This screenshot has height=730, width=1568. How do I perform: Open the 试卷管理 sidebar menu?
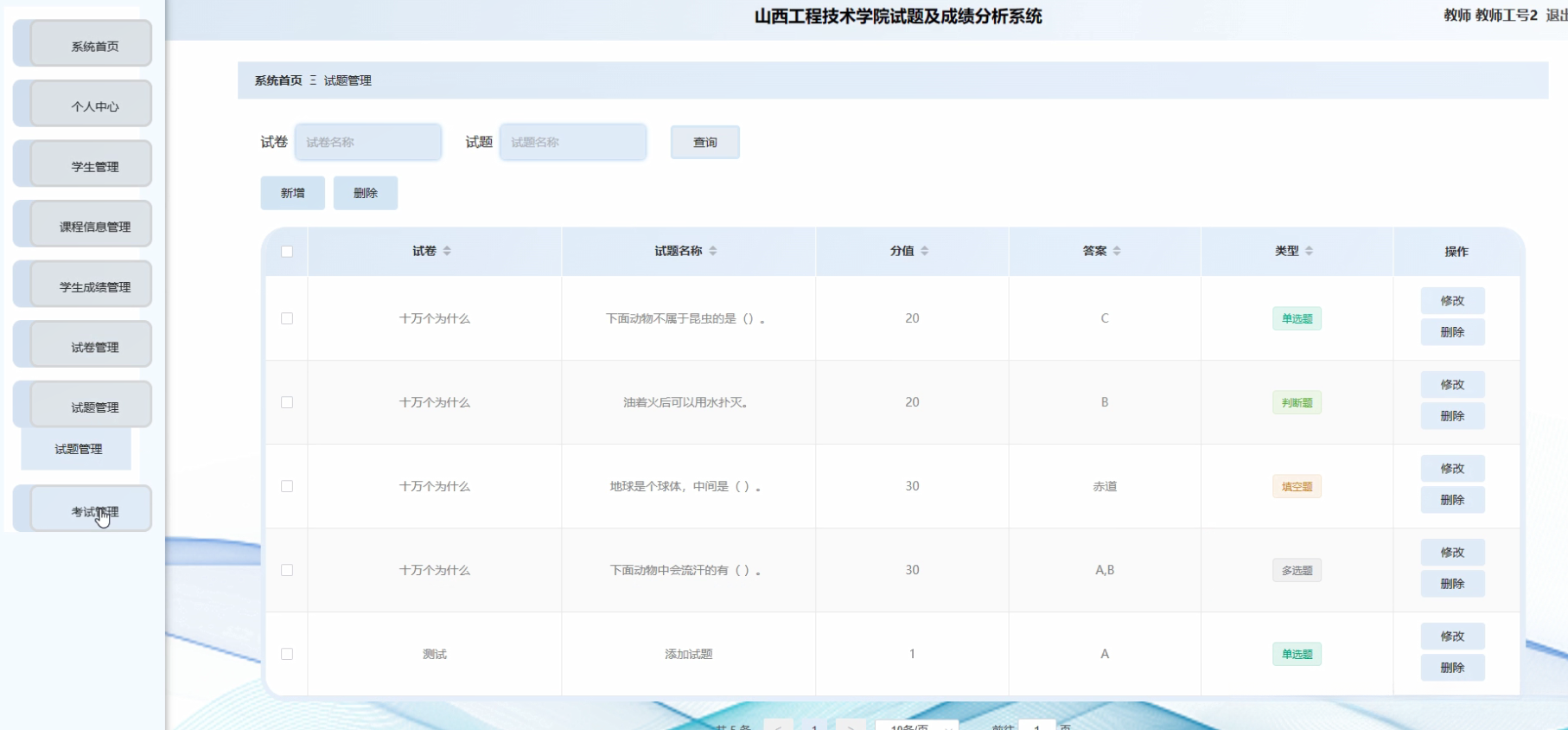(x=92, y=345)
